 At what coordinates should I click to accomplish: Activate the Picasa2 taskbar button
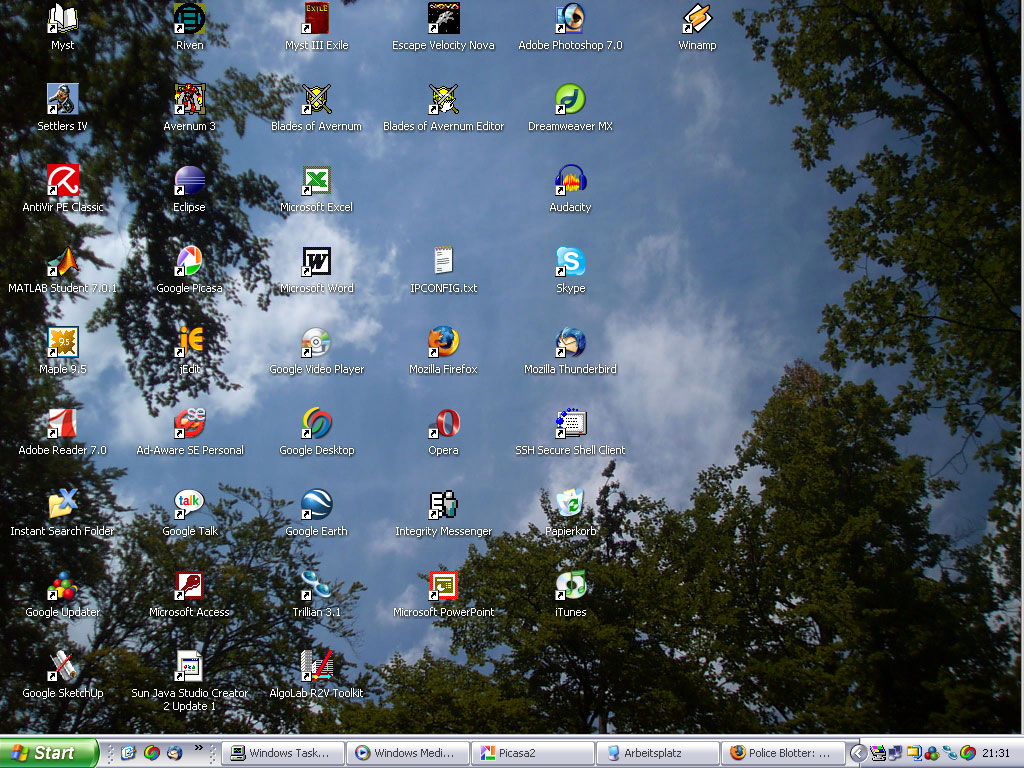click(532, 753)
